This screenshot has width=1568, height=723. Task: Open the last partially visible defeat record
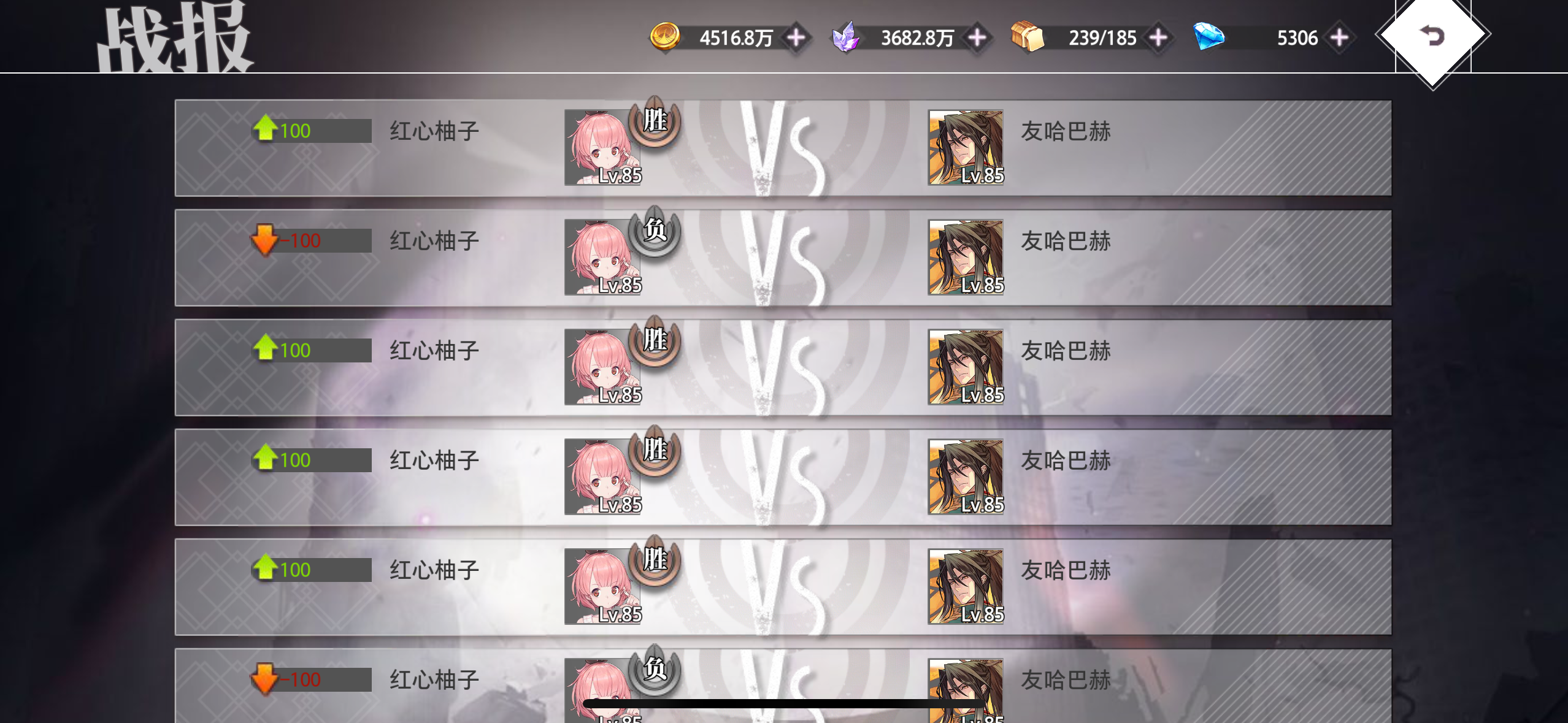click(783, 686)
